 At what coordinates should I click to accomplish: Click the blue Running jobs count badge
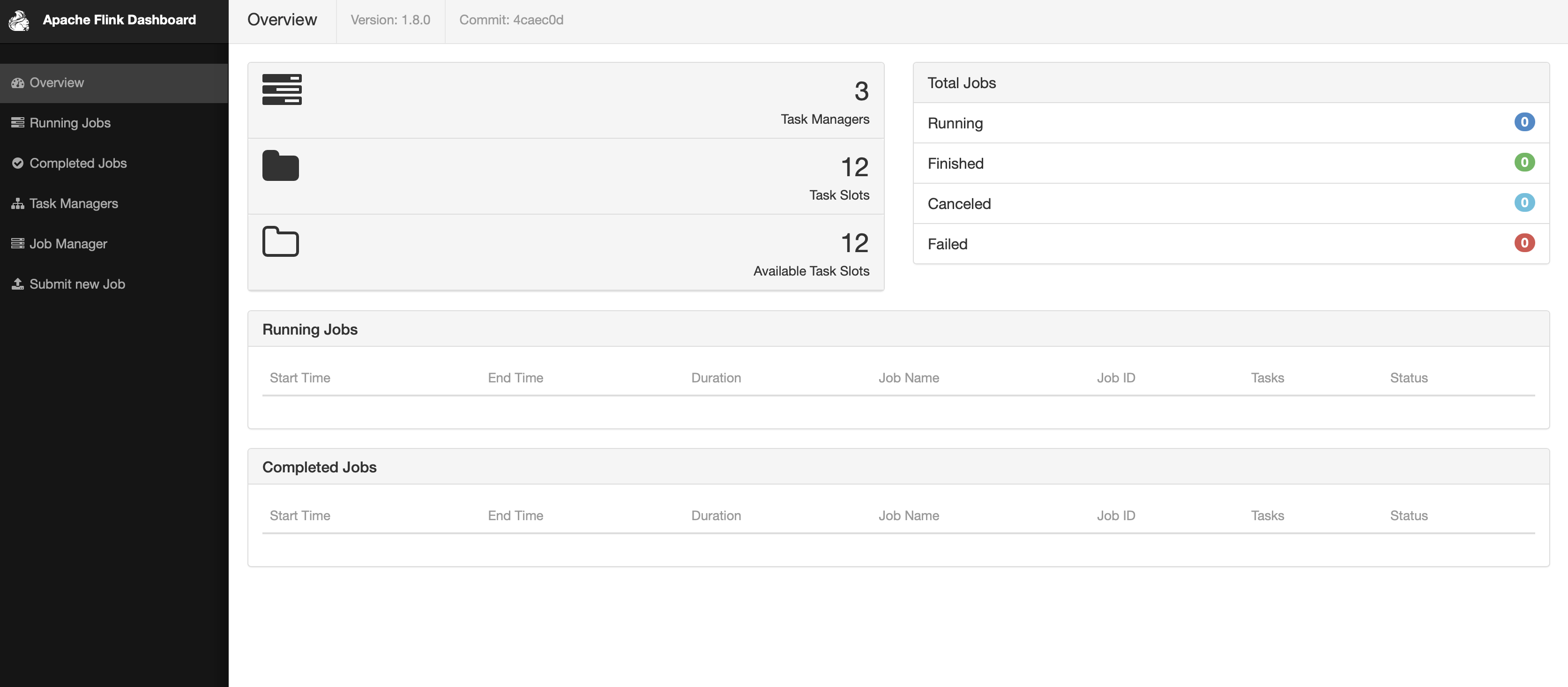tap(1524, 122)
